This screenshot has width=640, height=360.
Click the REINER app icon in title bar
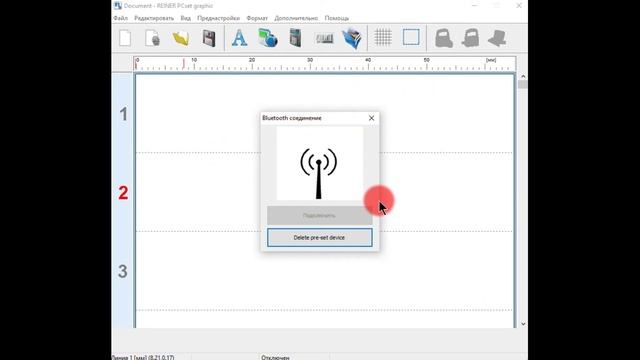click(x=118, y=6)
